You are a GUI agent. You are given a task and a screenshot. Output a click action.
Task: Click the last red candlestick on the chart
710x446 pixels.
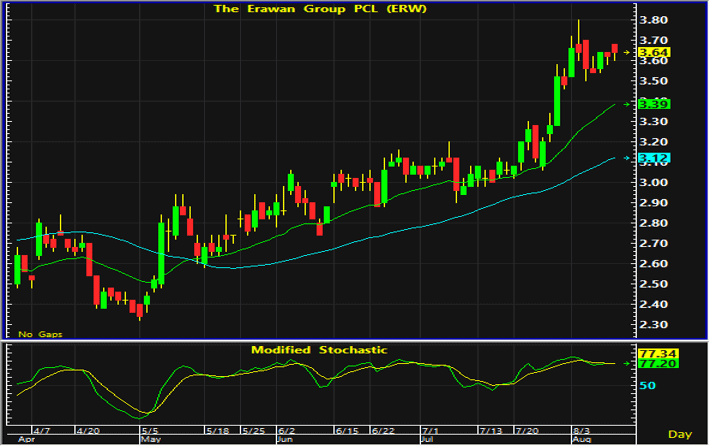[x=614, y=49]
